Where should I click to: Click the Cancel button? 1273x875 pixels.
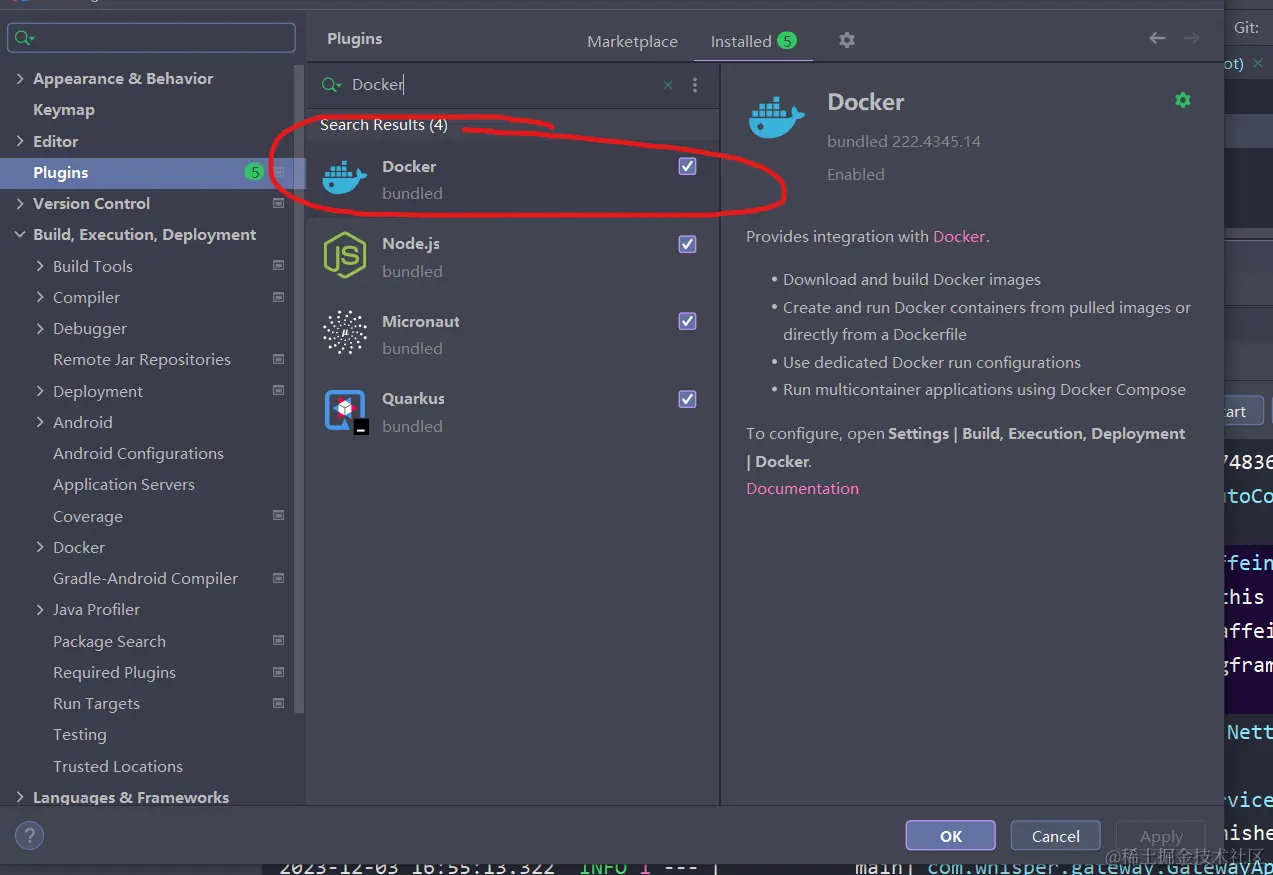pyautogui.click(x=1056, y=836)
